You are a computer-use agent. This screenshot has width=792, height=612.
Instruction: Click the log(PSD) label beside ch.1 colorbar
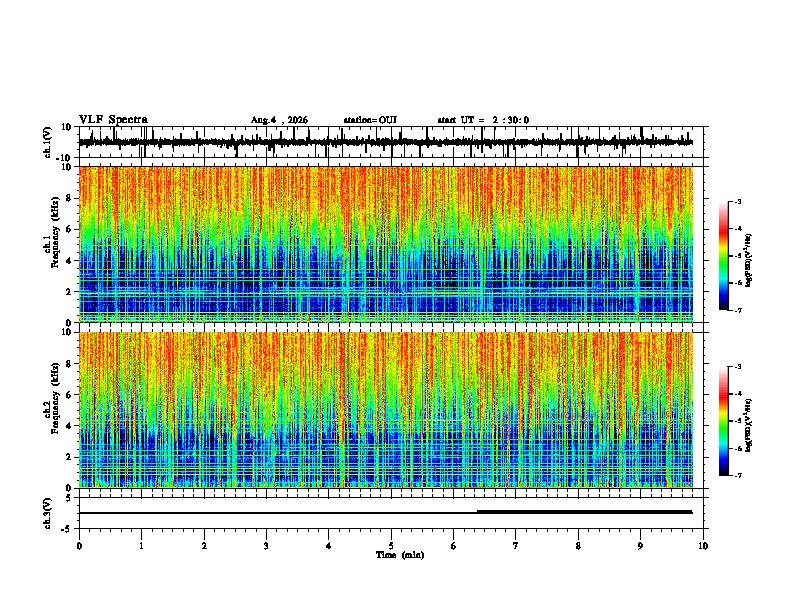pyautogui.click(x=748, y=261)
